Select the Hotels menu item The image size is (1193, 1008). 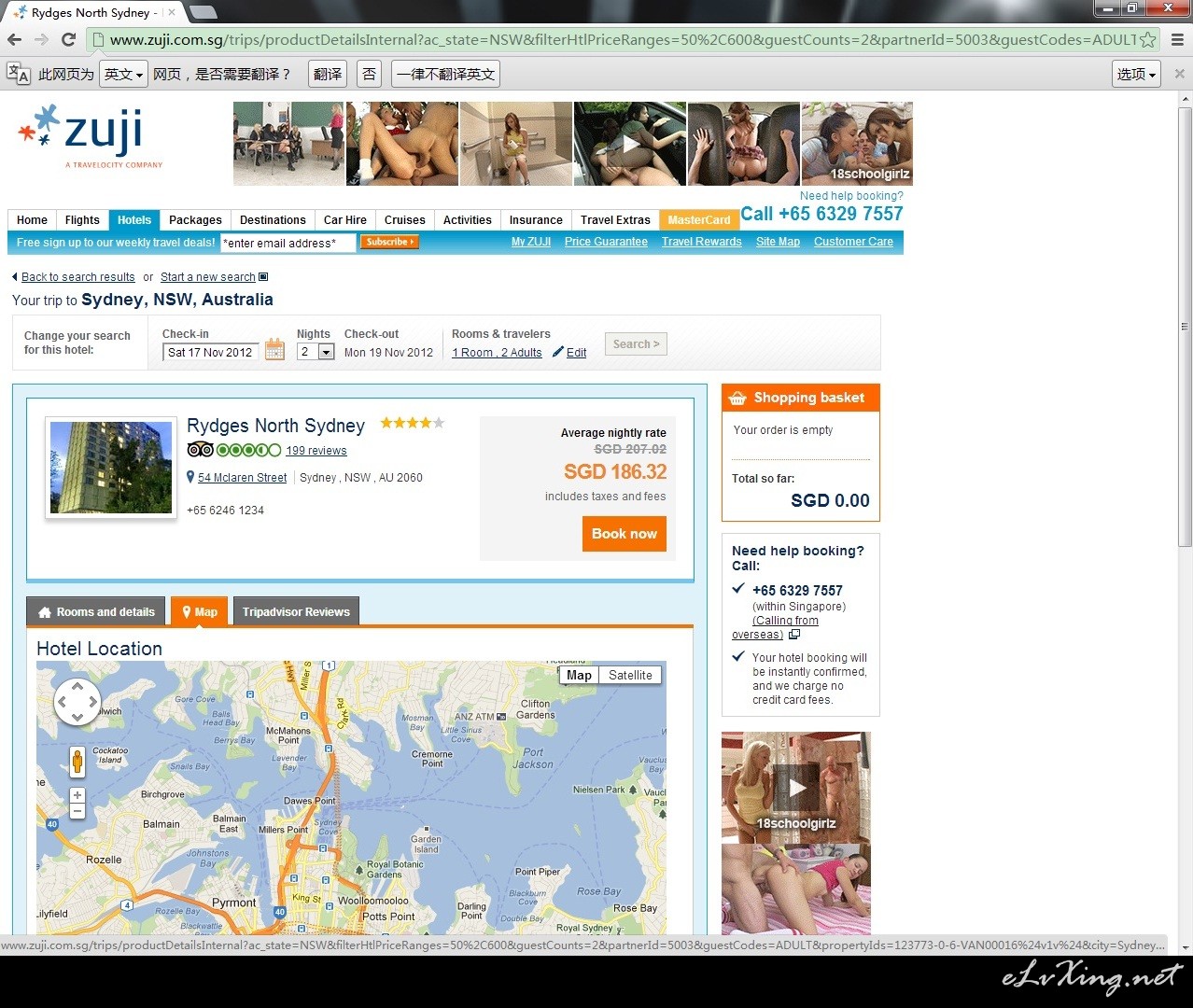[x=134, y=220]
